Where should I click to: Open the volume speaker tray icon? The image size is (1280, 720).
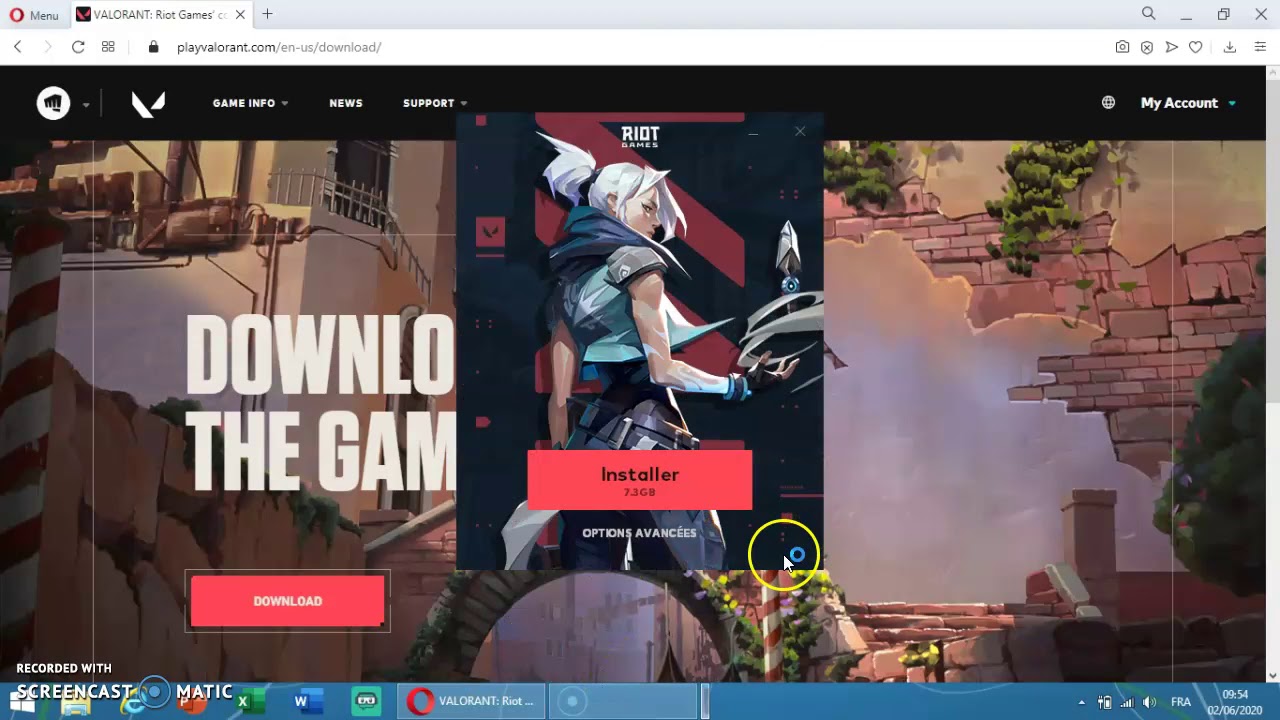click(x=1150, y=702)
